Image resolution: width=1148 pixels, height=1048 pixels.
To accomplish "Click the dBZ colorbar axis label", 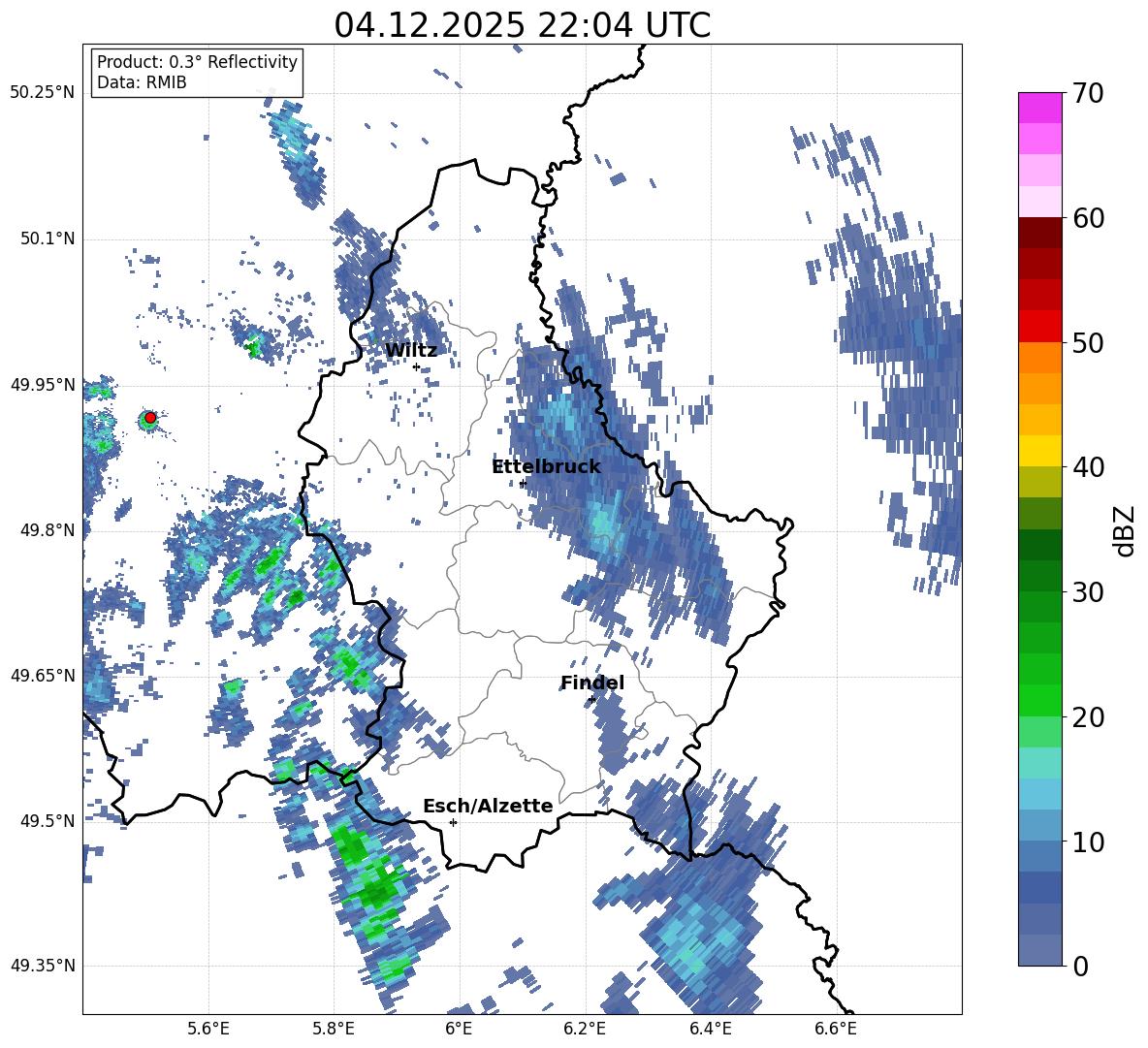I will coord(1126,530).
